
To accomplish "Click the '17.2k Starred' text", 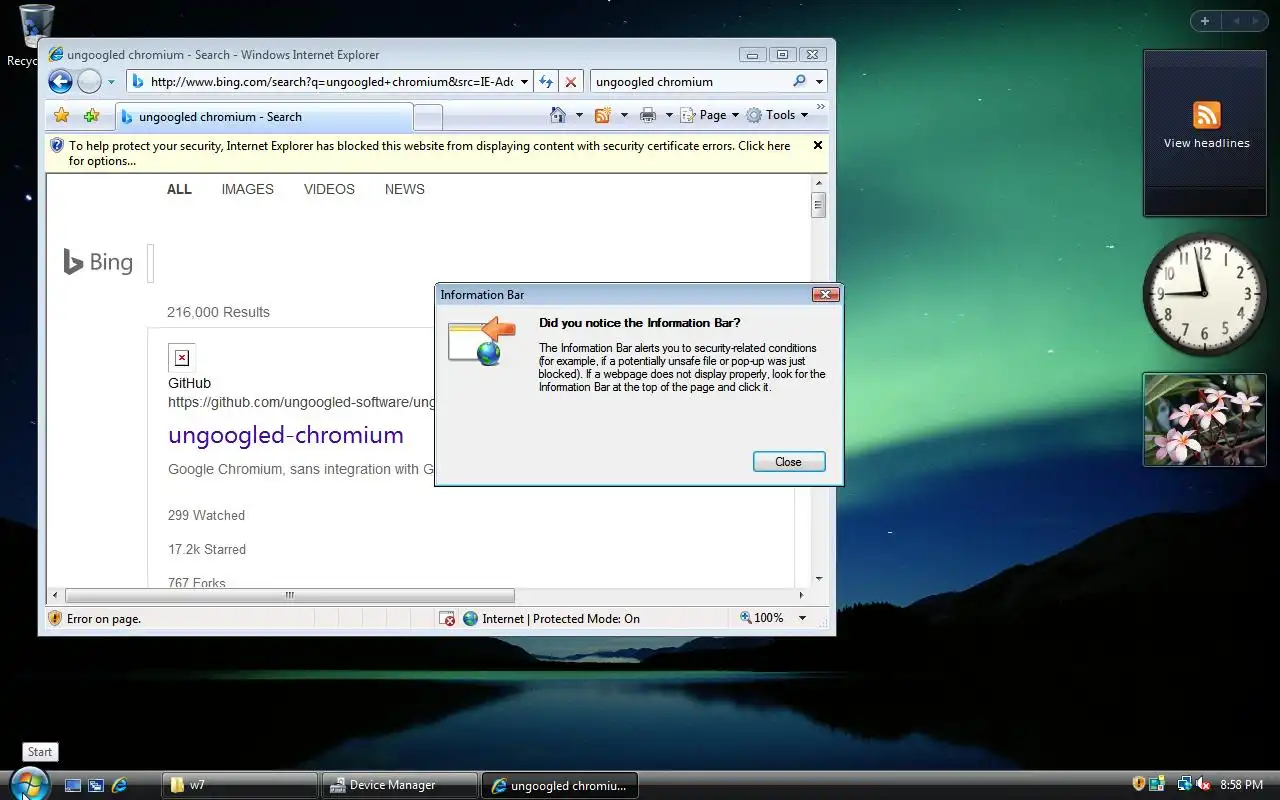I will (207, 550).
